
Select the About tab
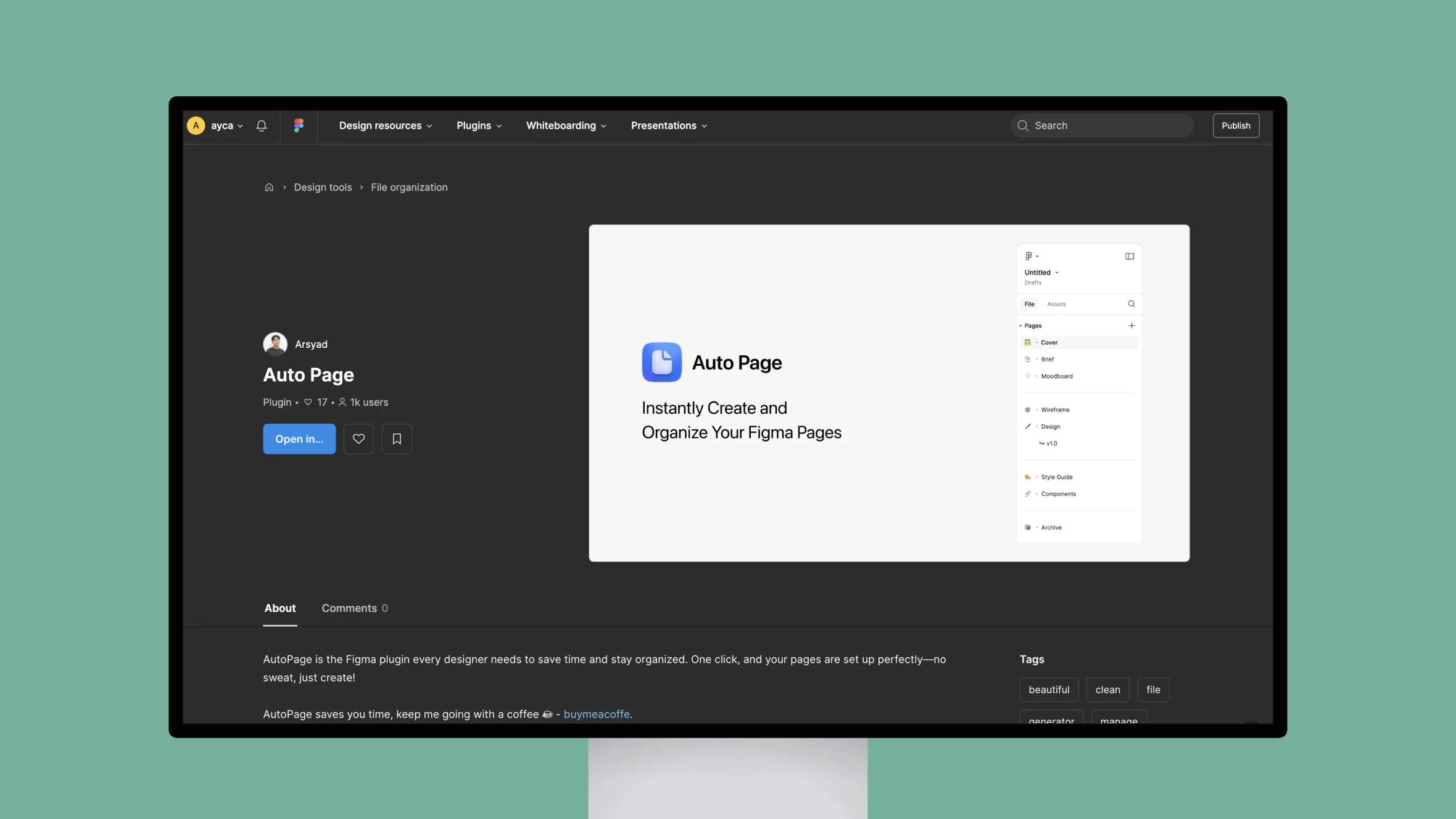click(x=280, y=608)
